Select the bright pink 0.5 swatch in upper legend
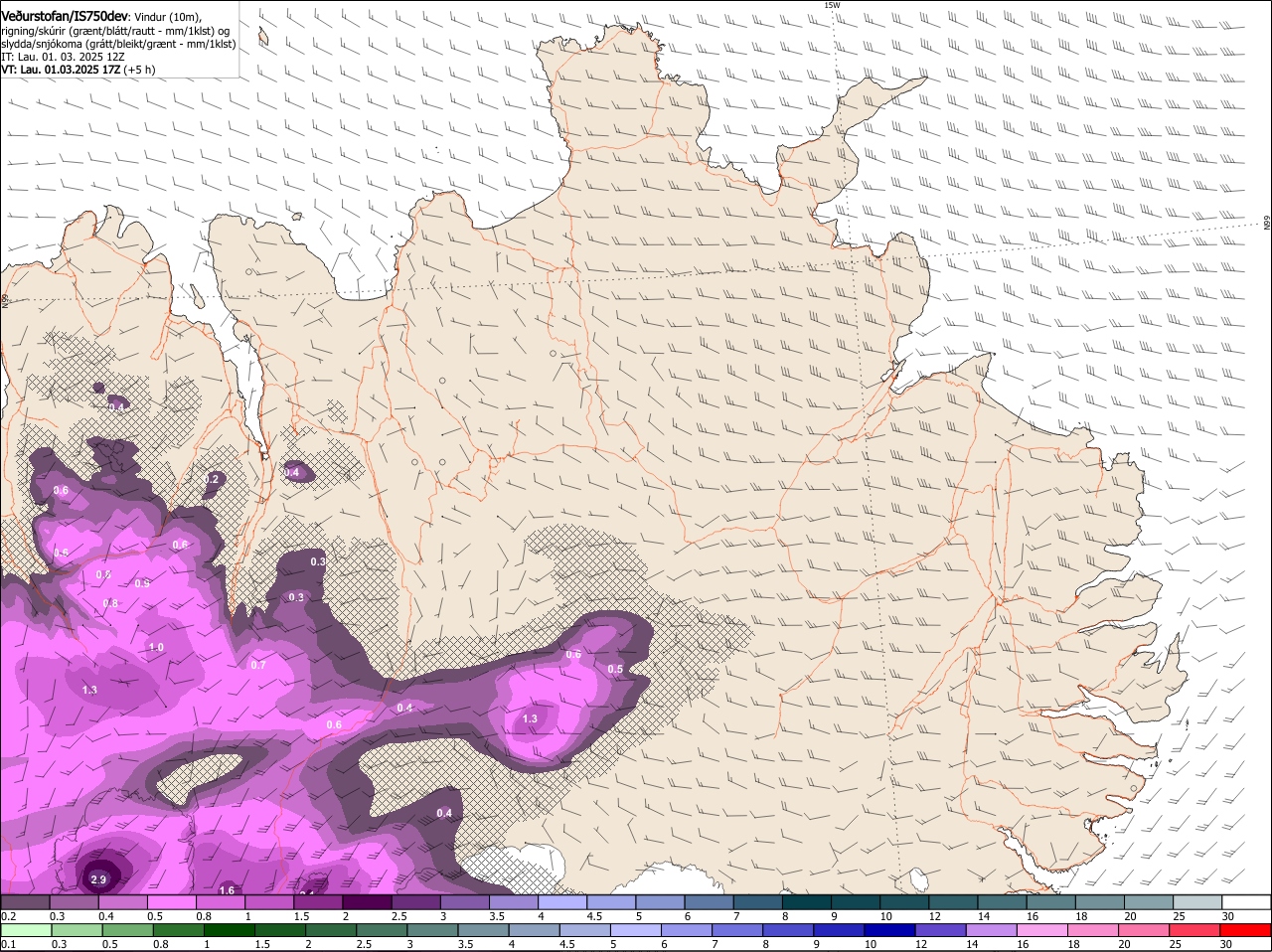This screenshot has height=952, width=1272. [x=171, y=901]
